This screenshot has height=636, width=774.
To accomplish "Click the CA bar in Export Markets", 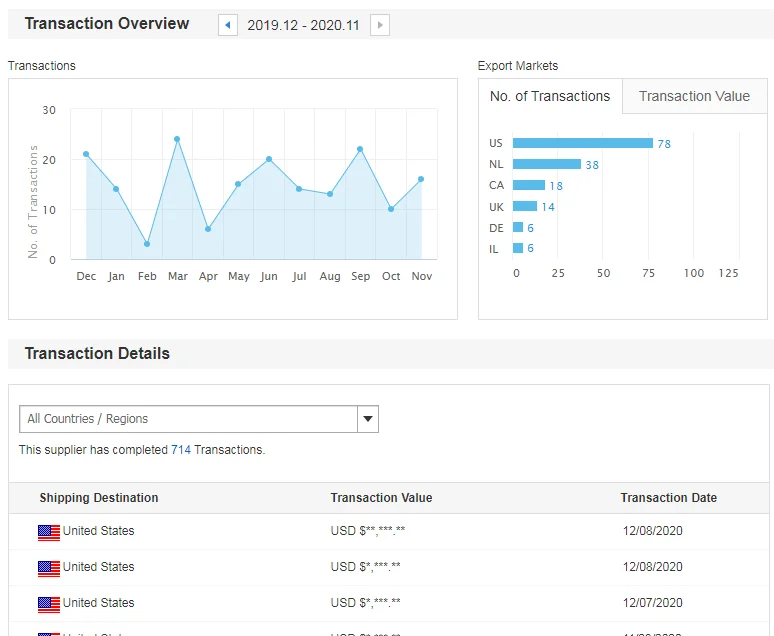I will [x=529, y=185].
